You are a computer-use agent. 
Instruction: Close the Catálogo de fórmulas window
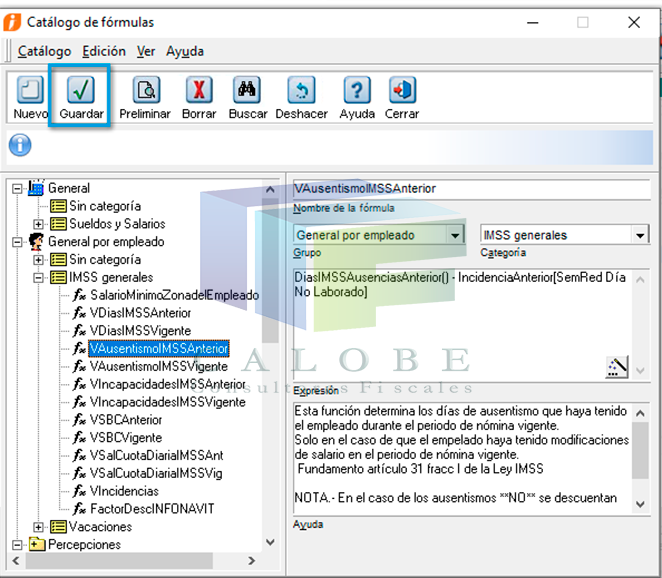point(634,22)
